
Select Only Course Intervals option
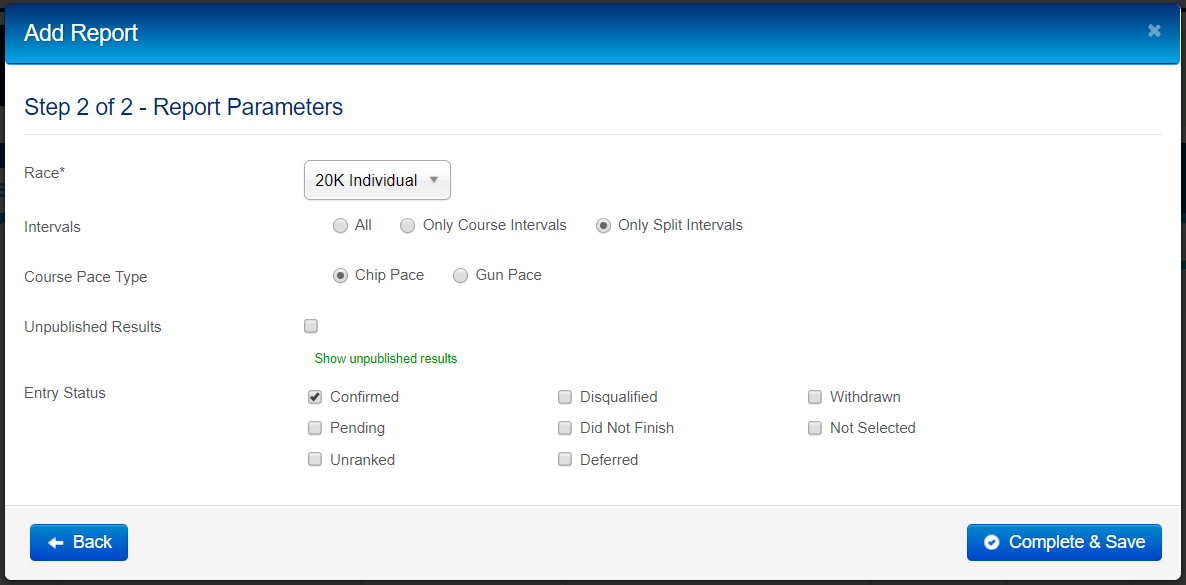pyautogui.click(x=408, y=226)
